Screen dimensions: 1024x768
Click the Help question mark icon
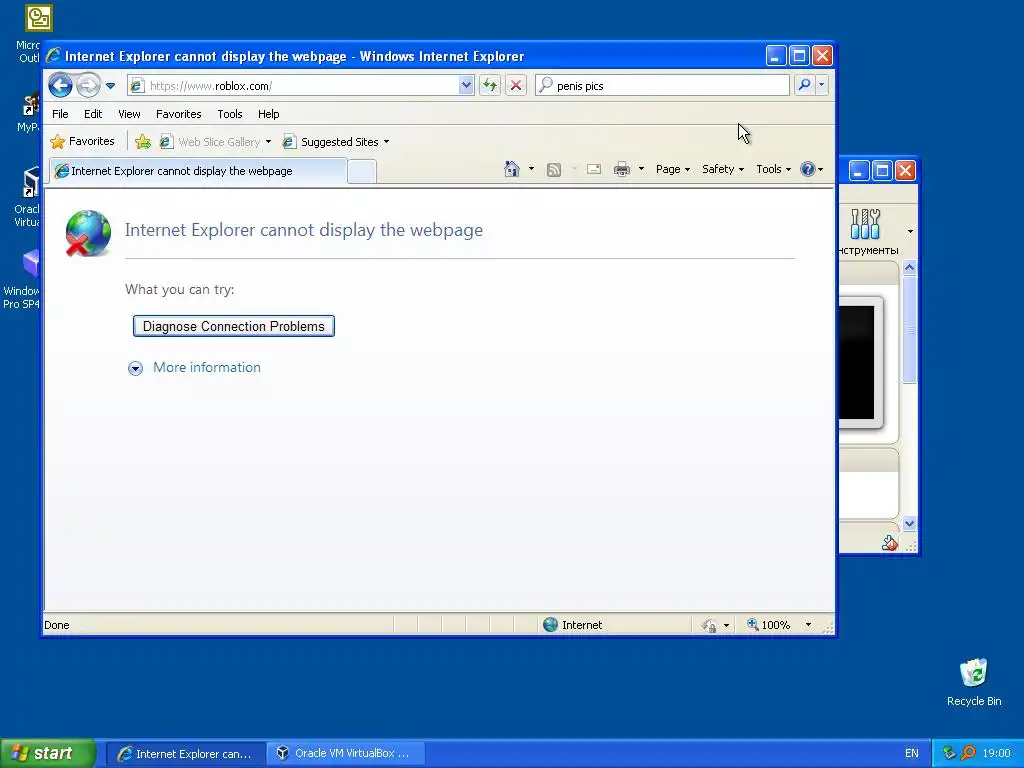tap(808, 169)
